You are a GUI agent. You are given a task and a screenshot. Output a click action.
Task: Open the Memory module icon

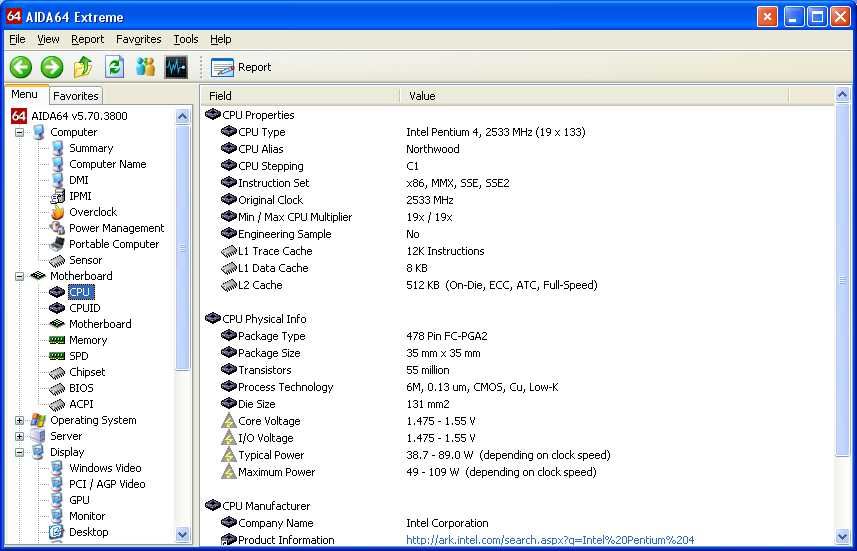[x=57, y=340]
